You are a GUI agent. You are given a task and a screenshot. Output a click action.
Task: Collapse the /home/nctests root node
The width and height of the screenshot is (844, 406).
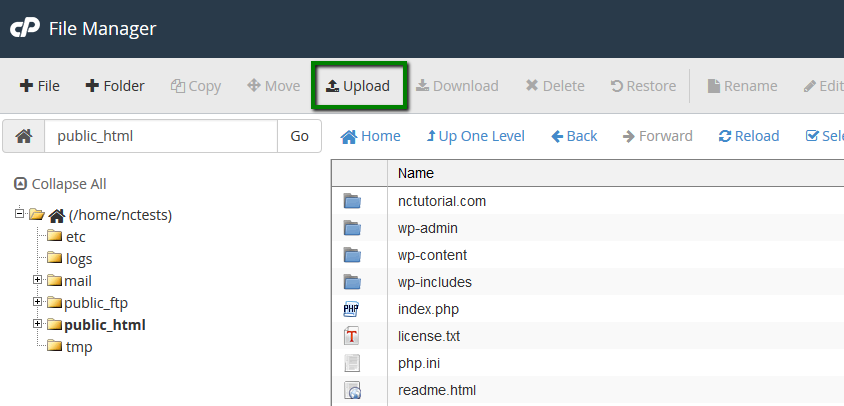[20, 213]
